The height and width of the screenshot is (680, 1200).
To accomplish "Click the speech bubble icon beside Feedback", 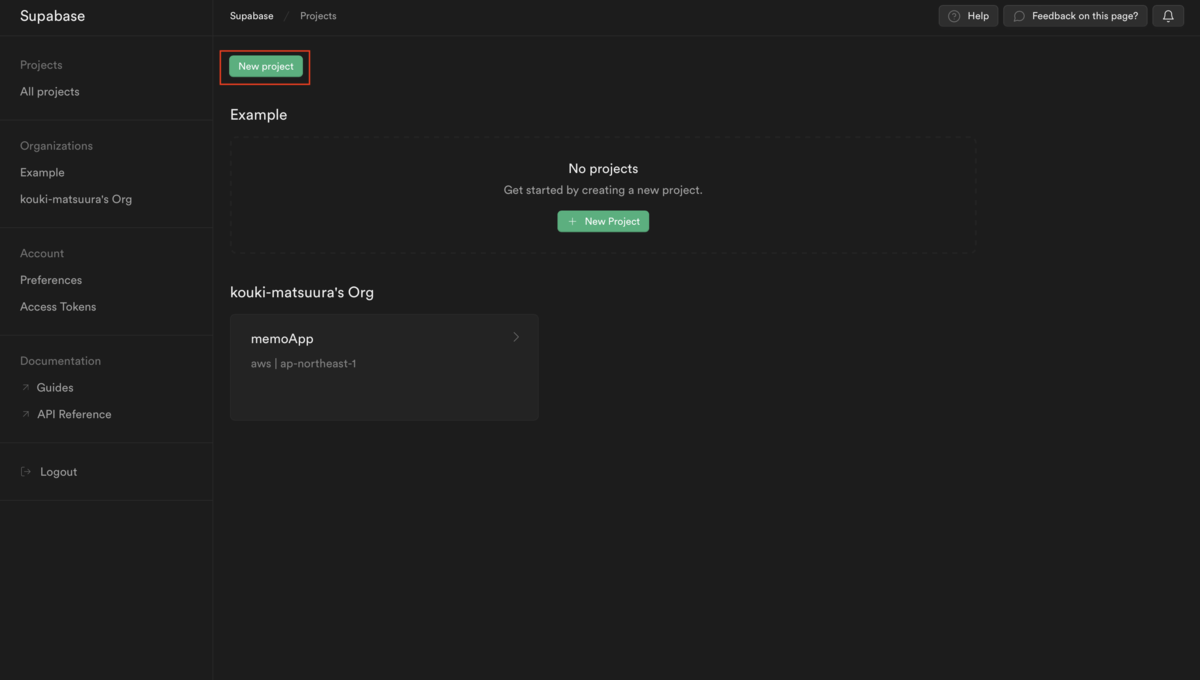I will (1019, 16).
